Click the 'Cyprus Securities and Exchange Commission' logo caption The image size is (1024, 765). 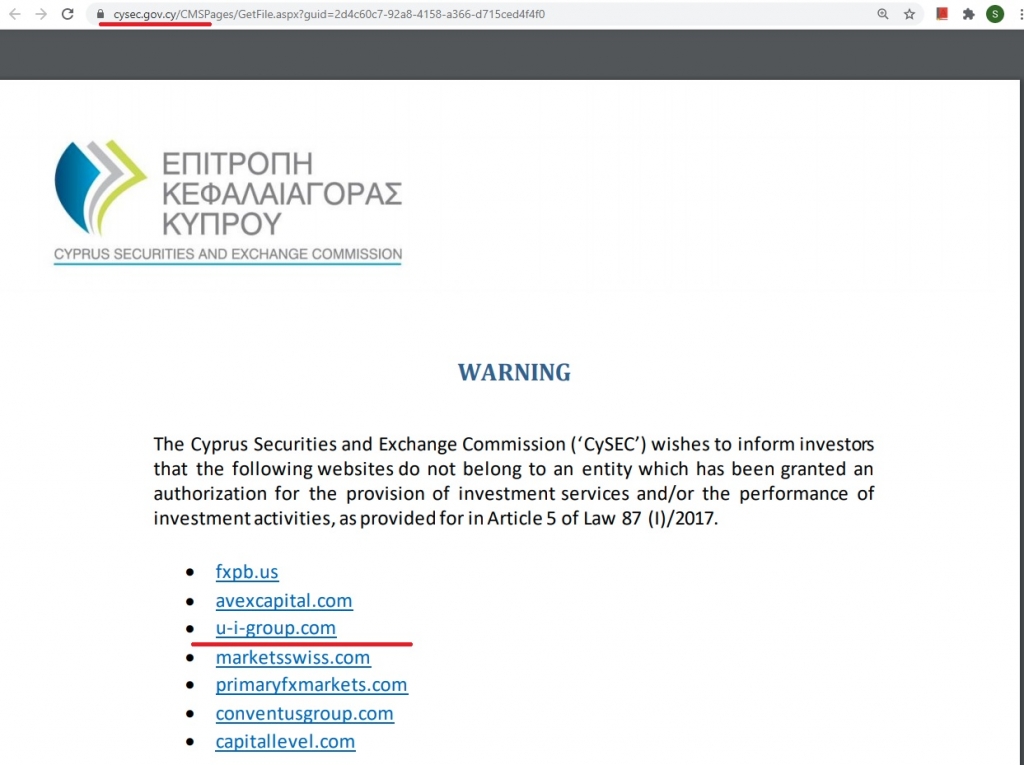tap(227, 254)
